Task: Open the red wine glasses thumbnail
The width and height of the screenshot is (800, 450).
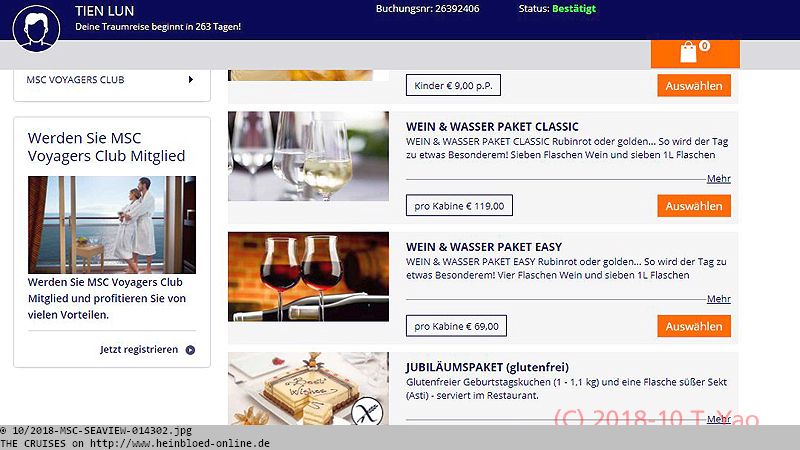Action: pos(308,277)
